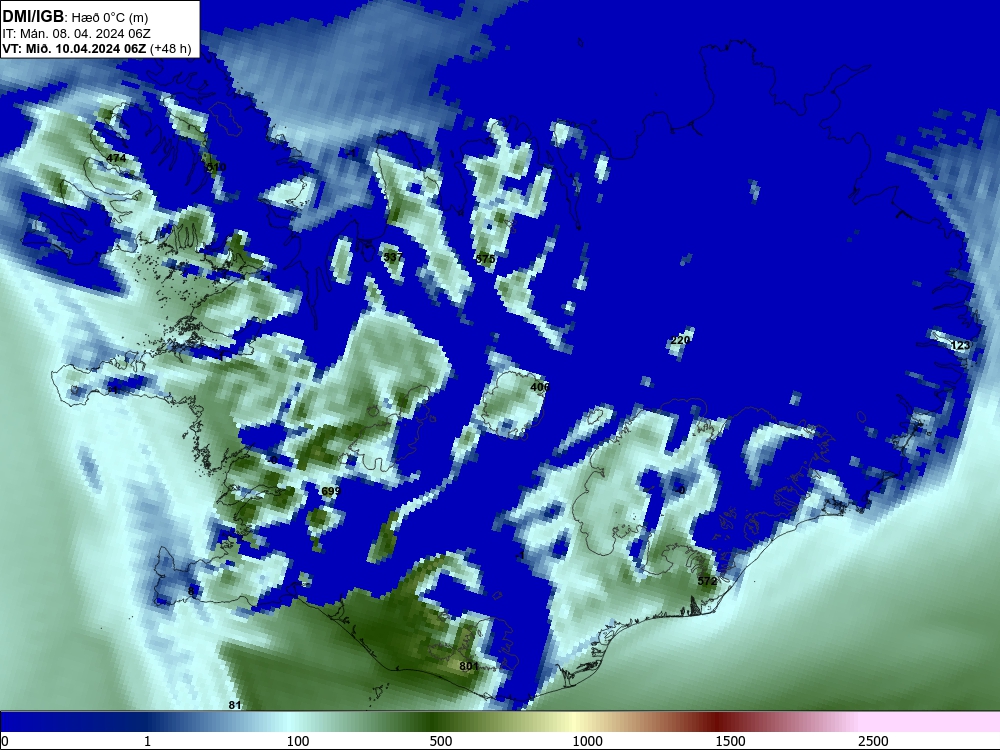
Task: Click the legend tick label 500
Action: point(441,741)
